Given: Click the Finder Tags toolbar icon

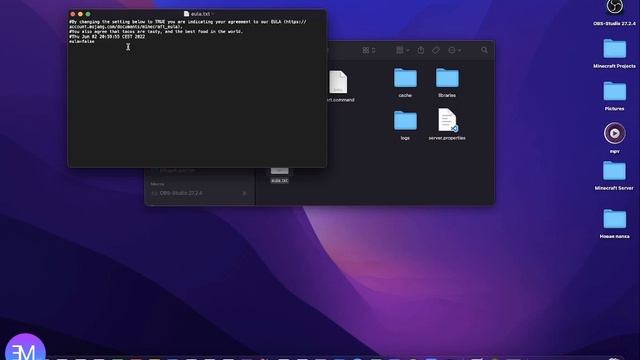Looking at the screenshot, I should 436,50.
